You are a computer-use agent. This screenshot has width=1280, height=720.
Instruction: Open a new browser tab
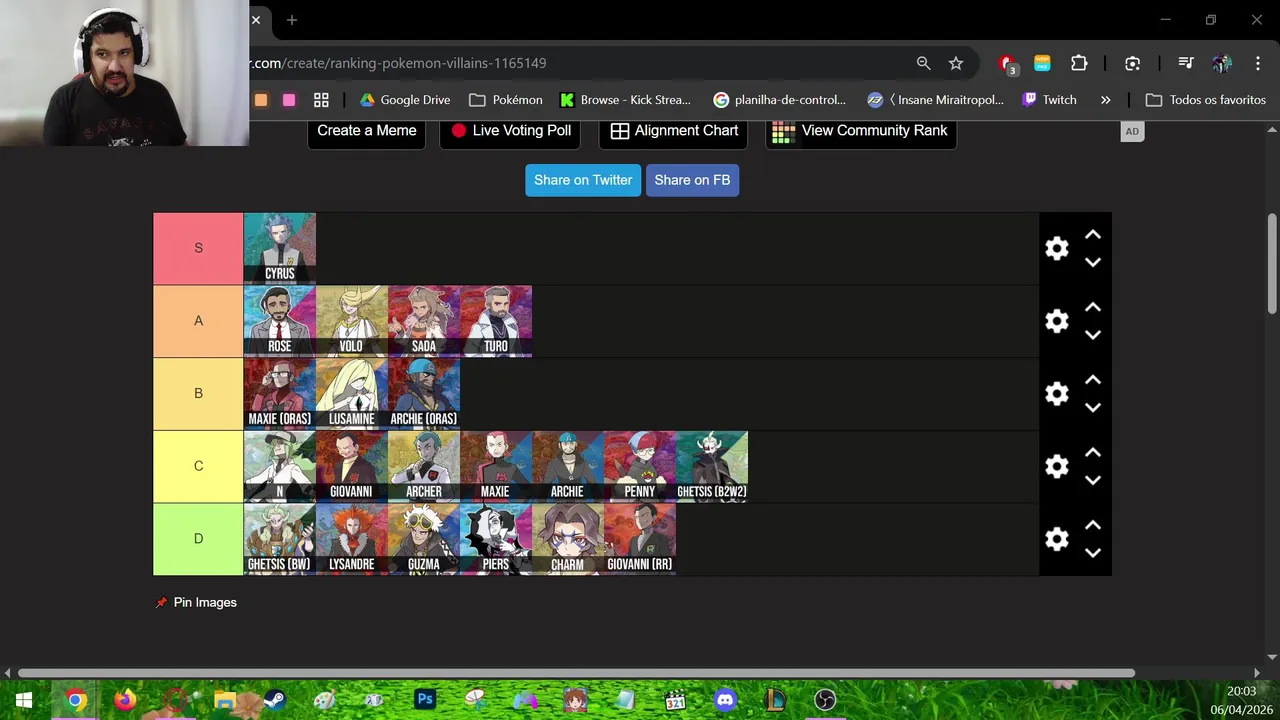[292, 20]
